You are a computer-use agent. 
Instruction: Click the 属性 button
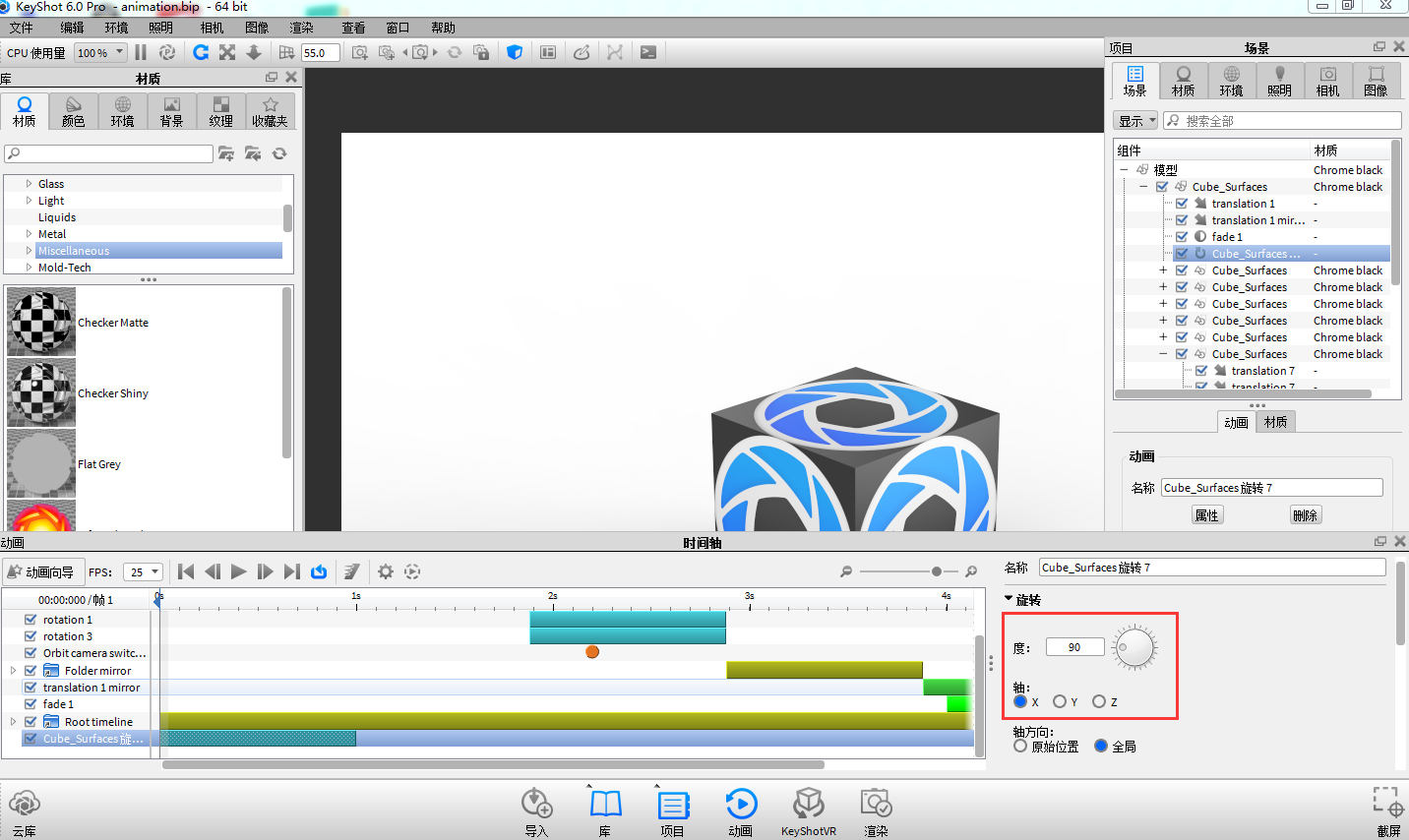coord(1206,515)
